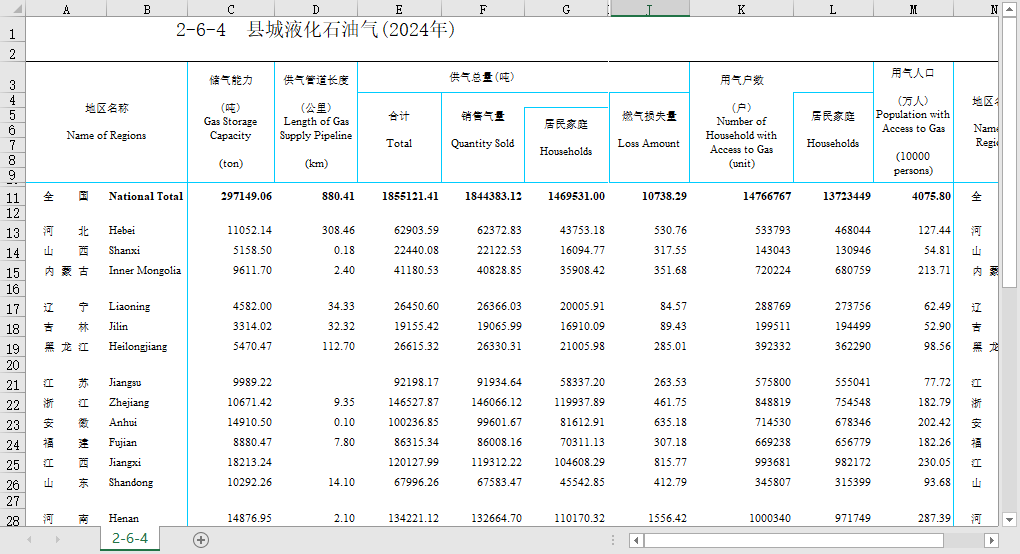Select Anhui quantity sold 99601.67

point(483,423)
